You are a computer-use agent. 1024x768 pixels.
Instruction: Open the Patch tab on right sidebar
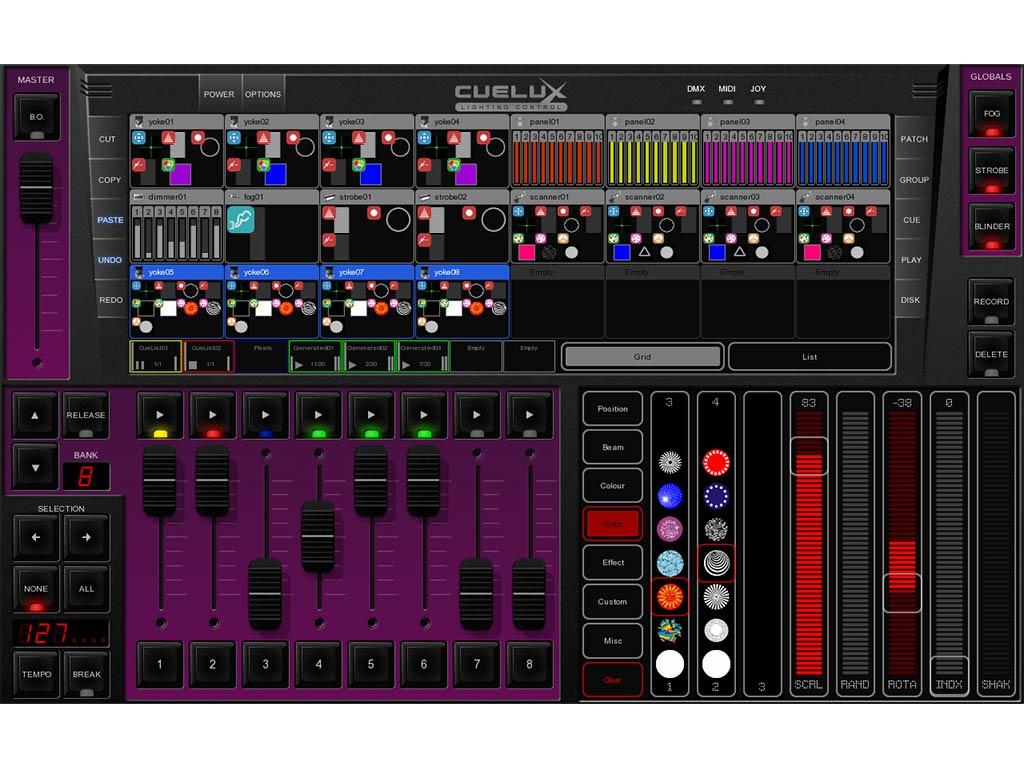pos(913,139)
